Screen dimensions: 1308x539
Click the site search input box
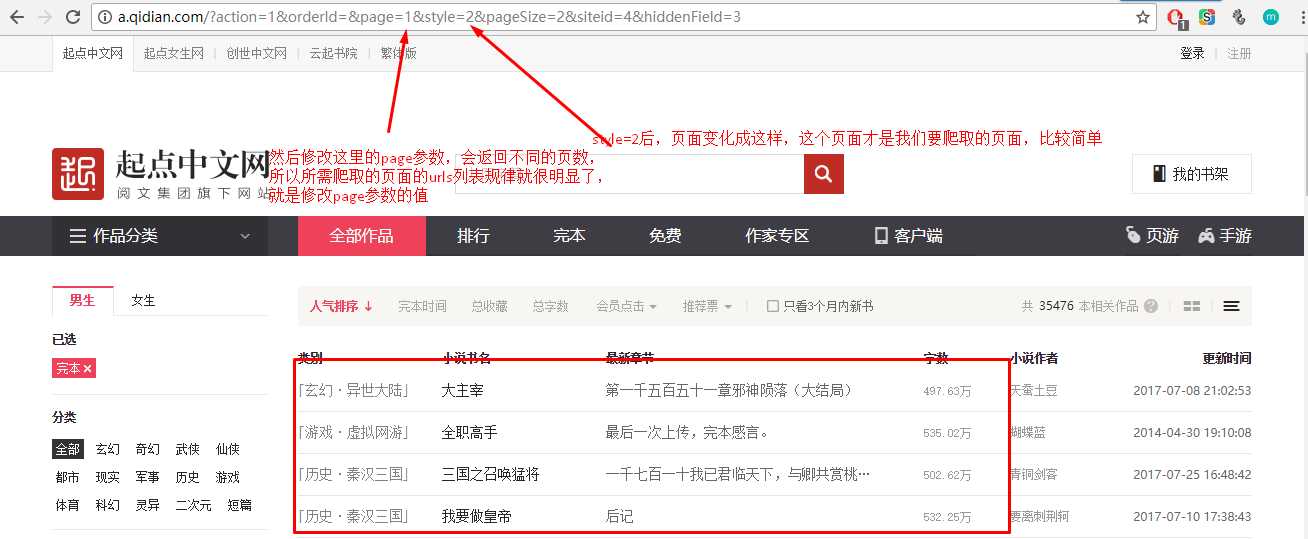(630, 174)
